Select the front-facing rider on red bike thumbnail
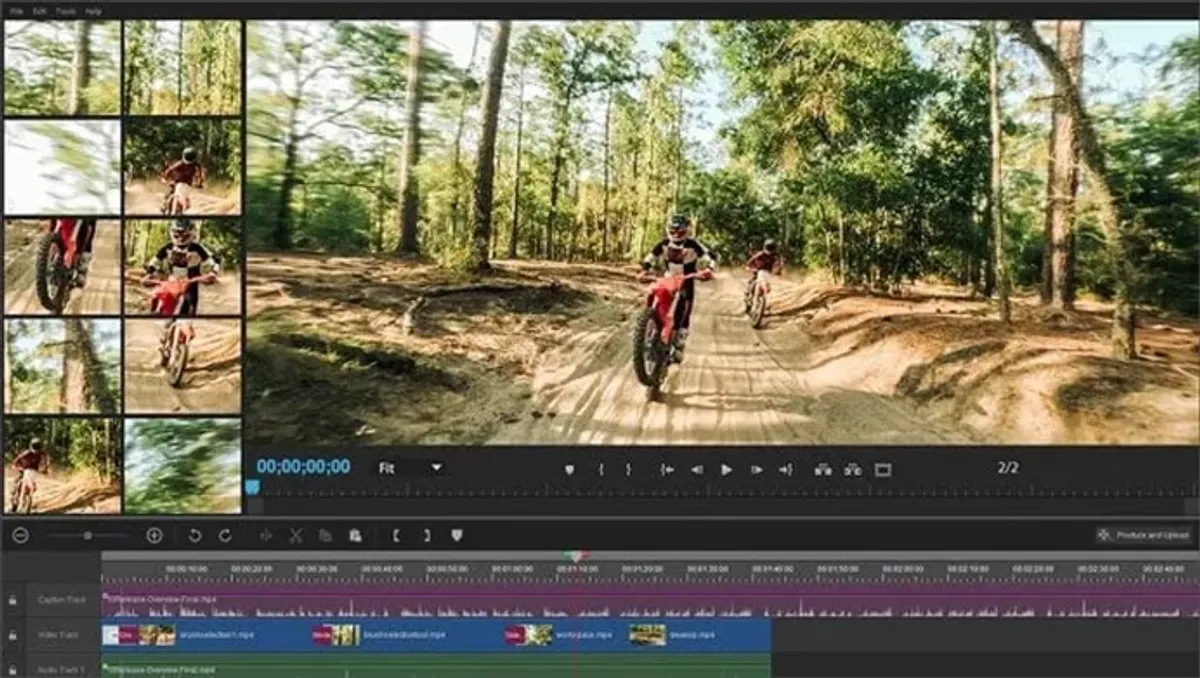Screen dimensions: 1200x678 (182, 267)
